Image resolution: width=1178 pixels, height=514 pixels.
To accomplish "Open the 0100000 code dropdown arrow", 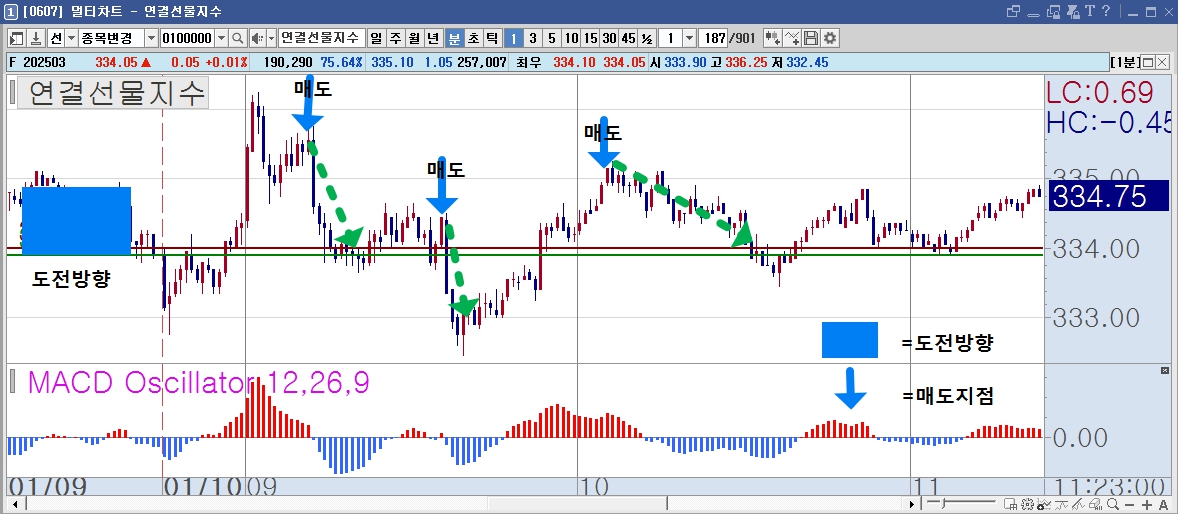I will coord(221,38).
